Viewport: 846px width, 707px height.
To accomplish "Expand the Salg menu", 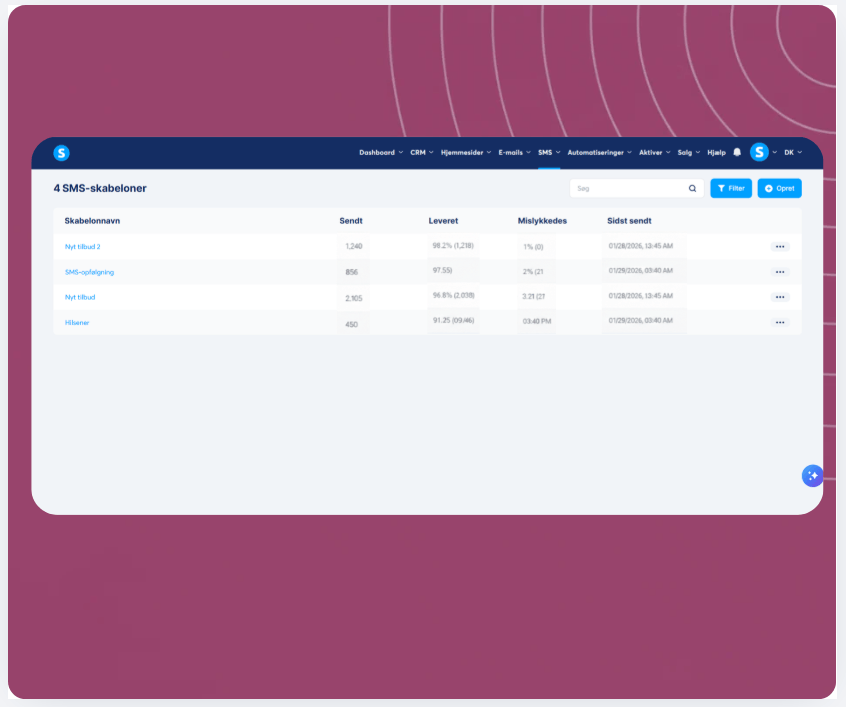I will coord(688,153).
